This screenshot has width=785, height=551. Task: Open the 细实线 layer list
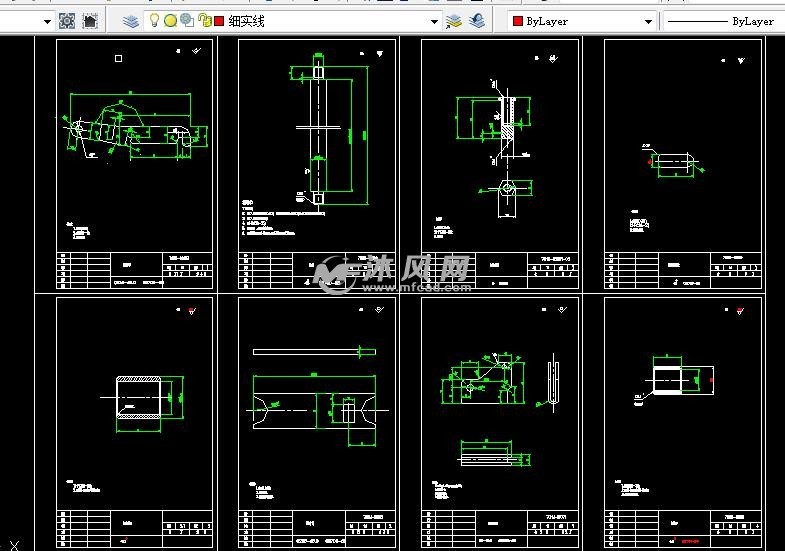pyautogui.click(x=293, y=21)
